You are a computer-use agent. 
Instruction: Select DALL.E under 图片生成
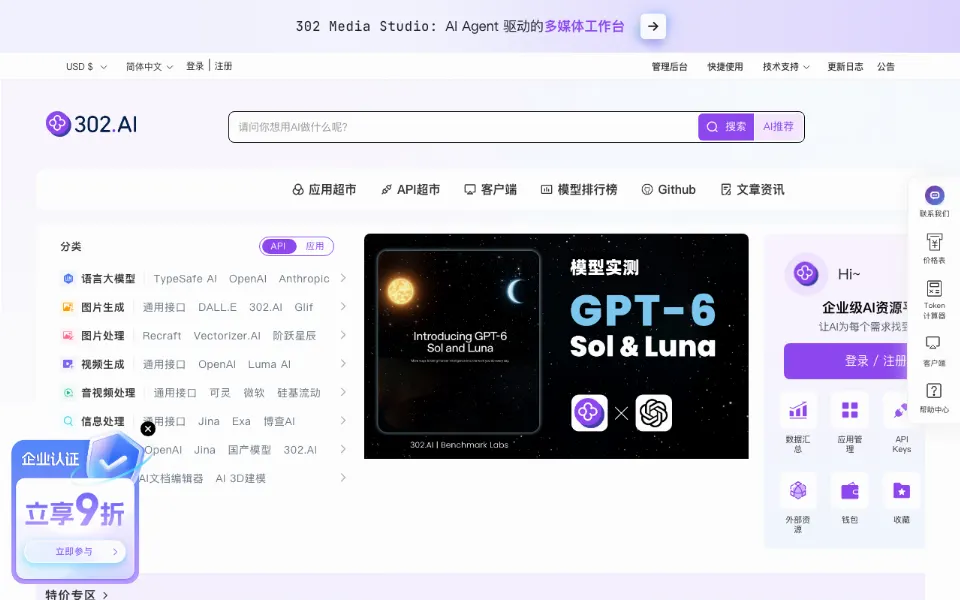click(x=217, y=307)
